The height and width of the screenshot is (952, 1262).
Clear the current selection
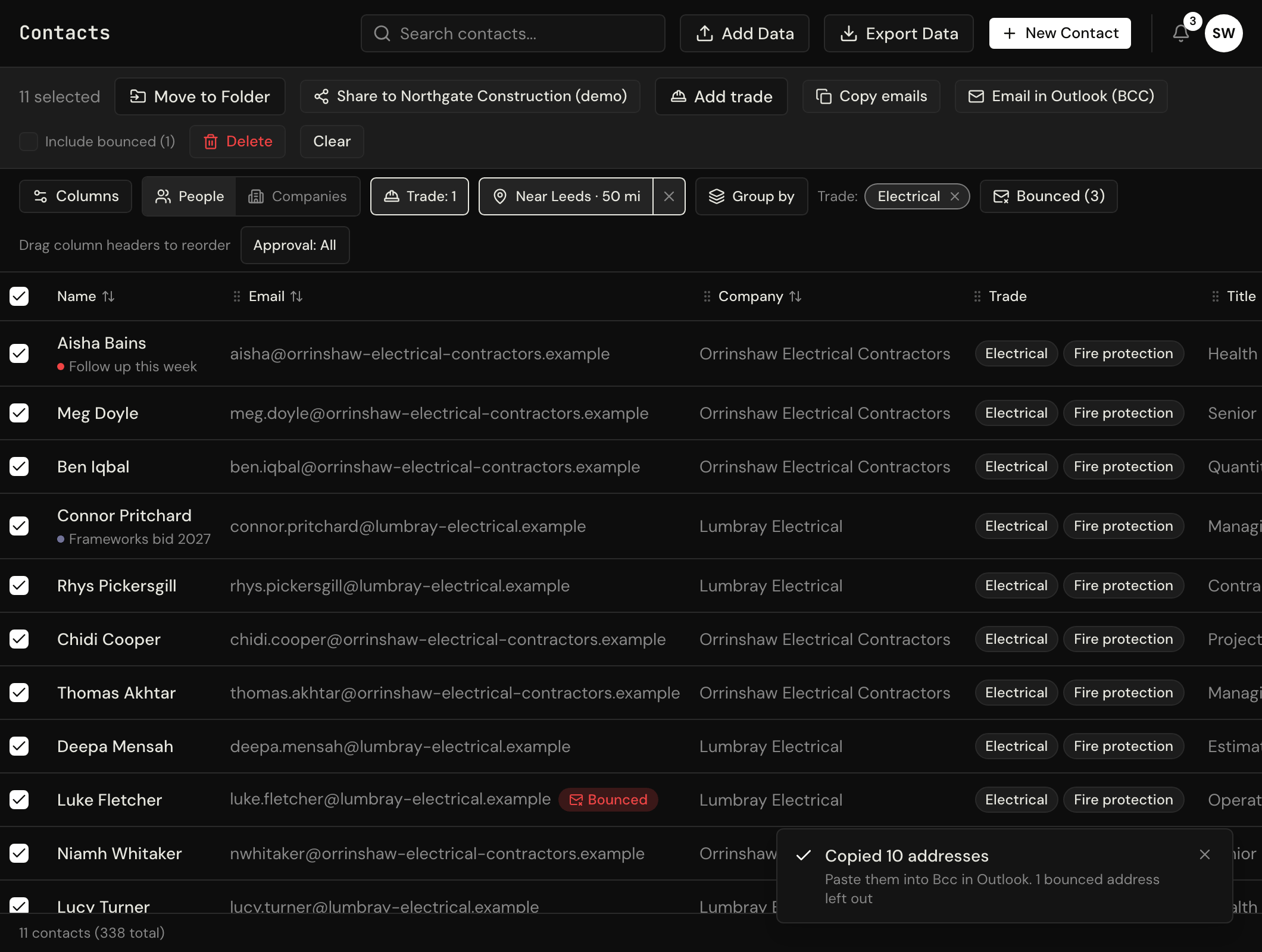[x=332, y=142]
